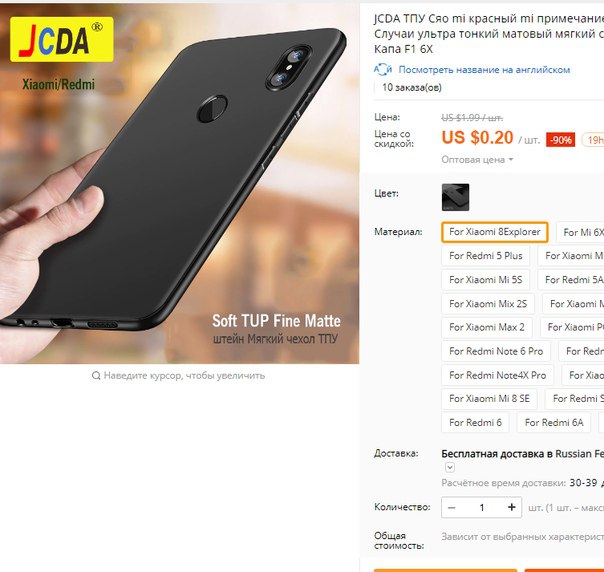This screenshot has width=604, height=572.
Task: Select the black case color swatch
Action: click(x=455, y=197)
